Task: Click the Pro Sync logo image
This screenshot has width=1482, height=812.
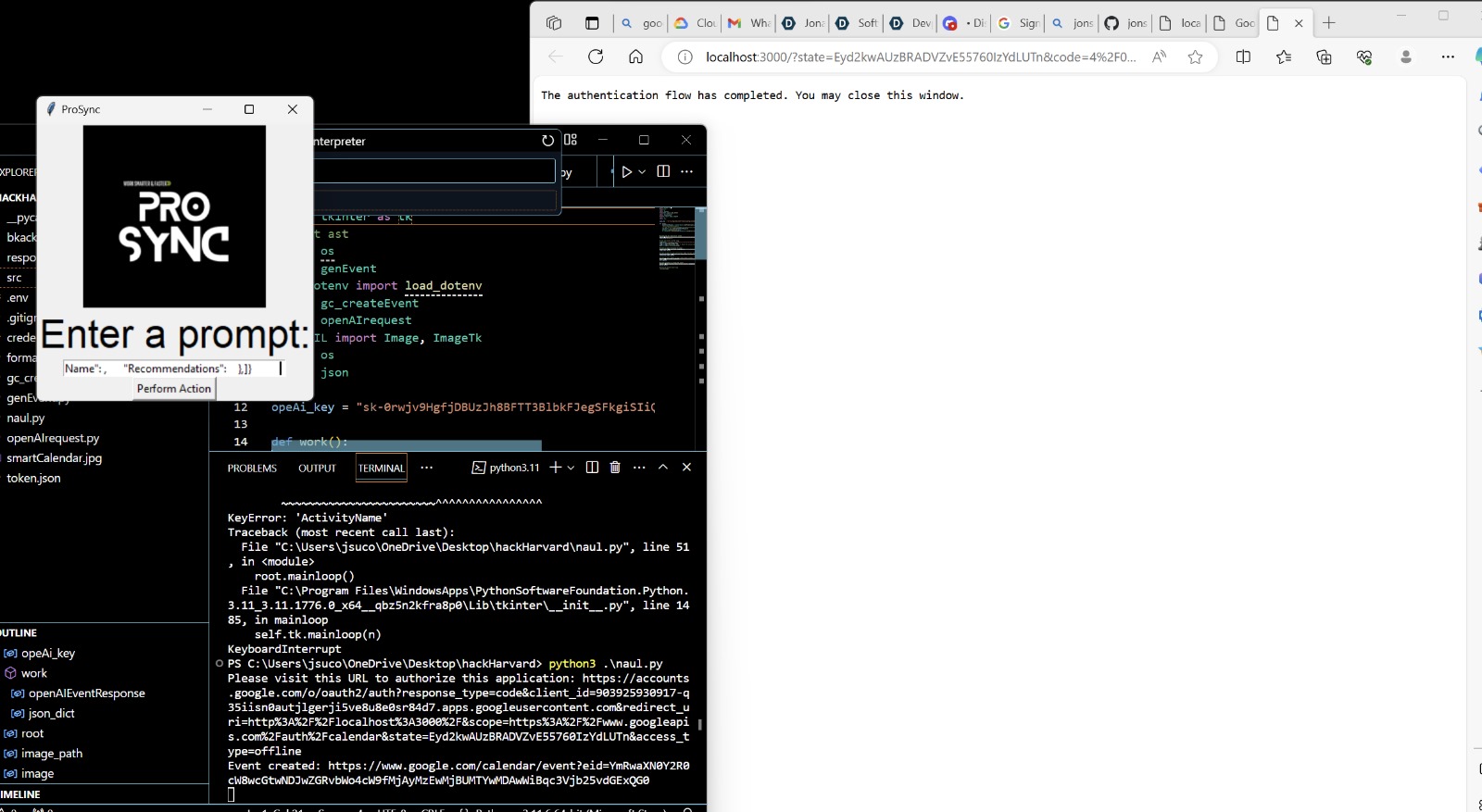Action: coord(174,217)
